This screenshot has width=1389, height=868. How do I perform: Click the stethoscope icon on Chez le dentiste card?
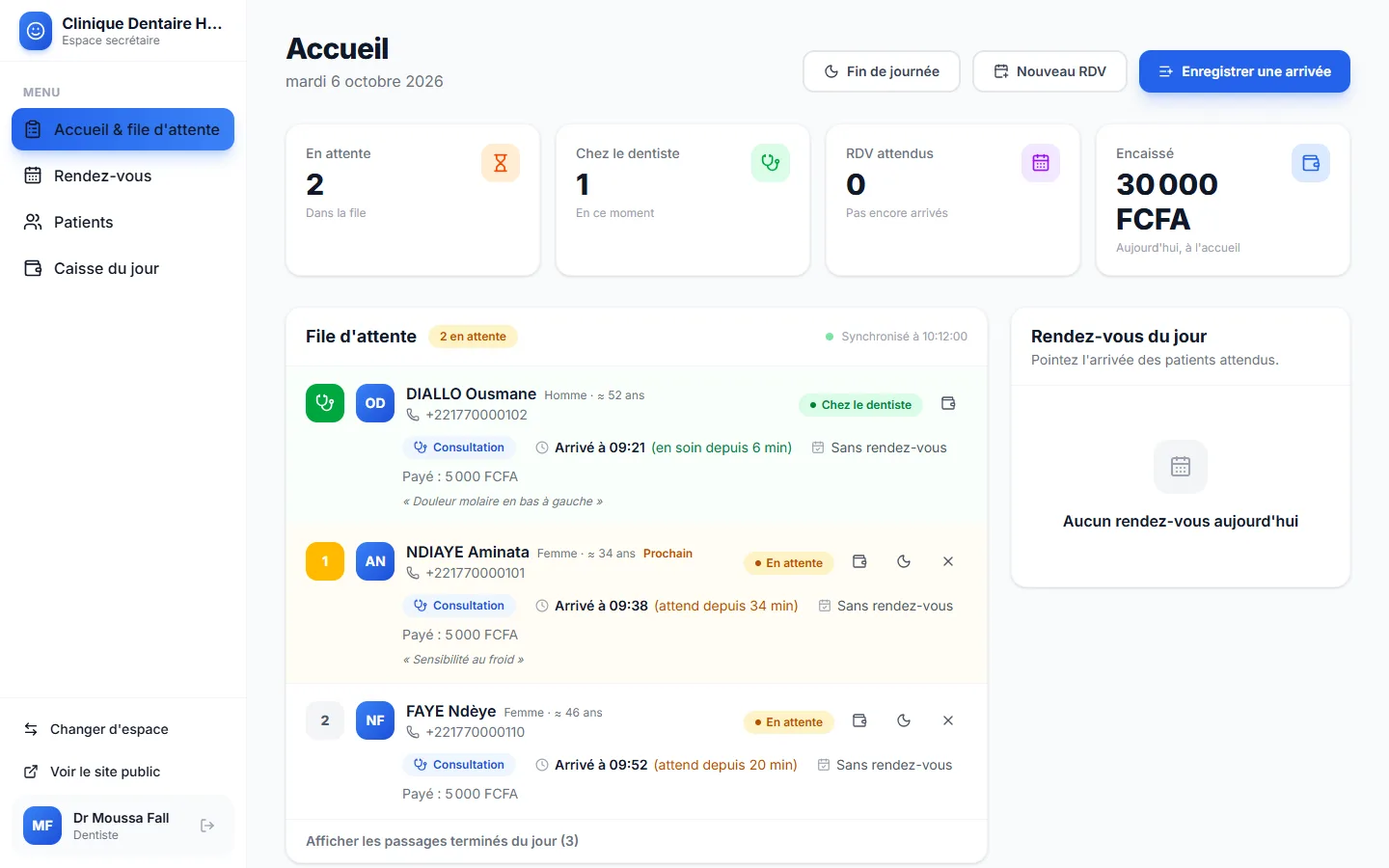[771, 163]
